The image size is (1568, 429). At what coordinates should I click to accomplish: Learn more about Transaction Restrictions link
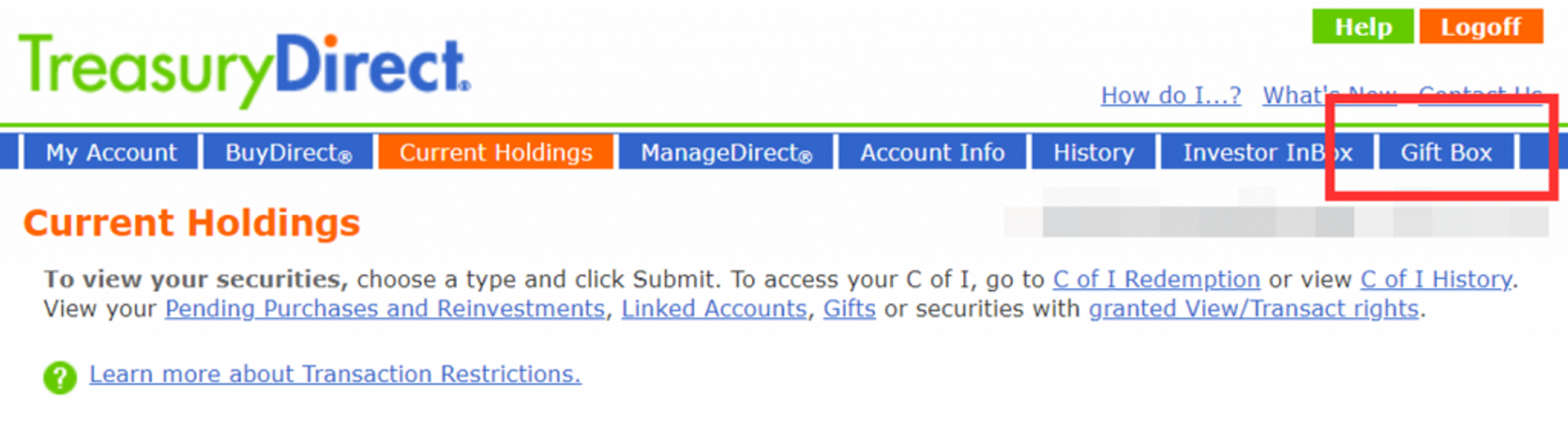click(x=335, y=374)
